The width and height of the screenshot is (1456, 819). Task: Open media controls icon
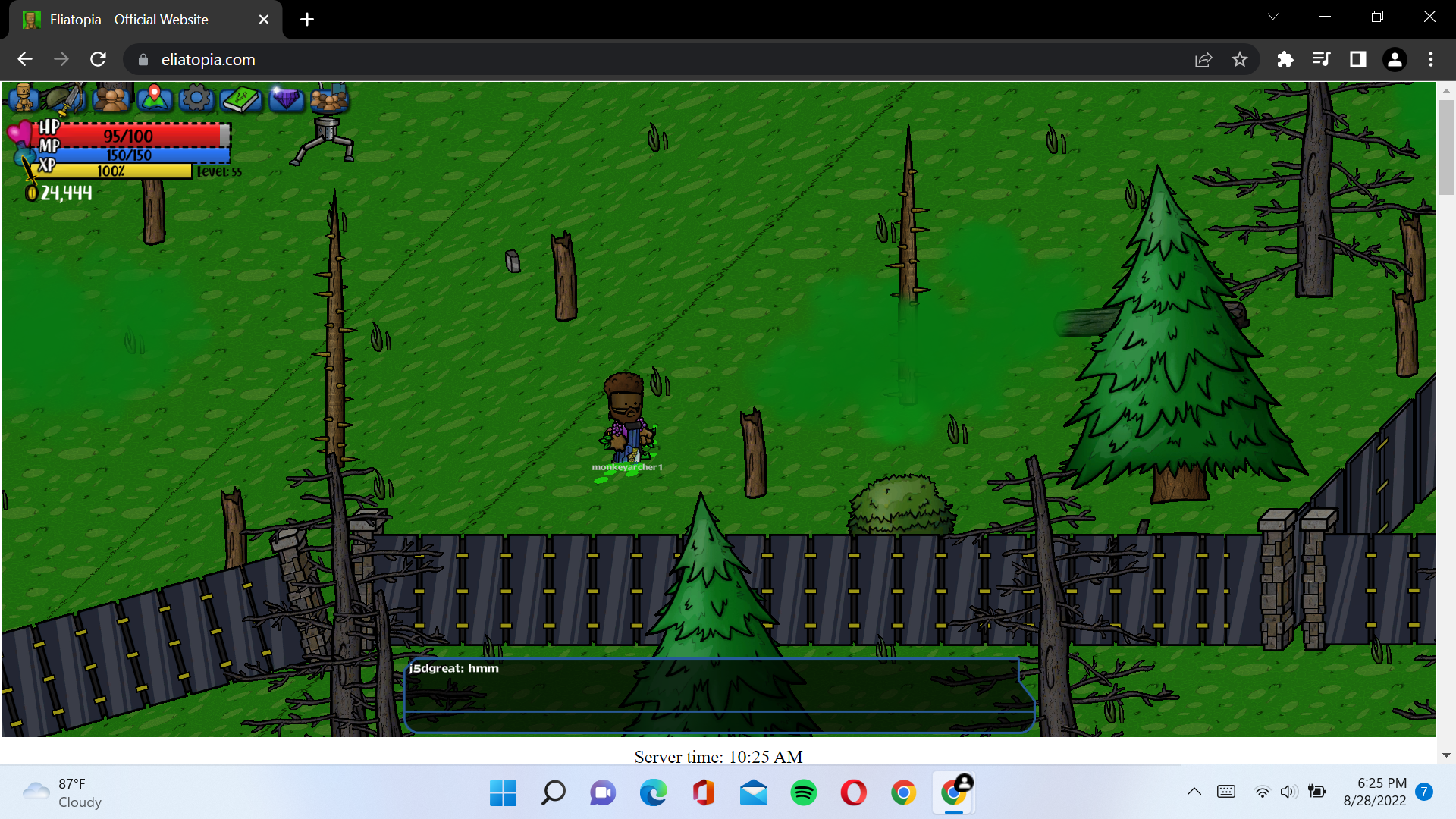click(1321, 59)
